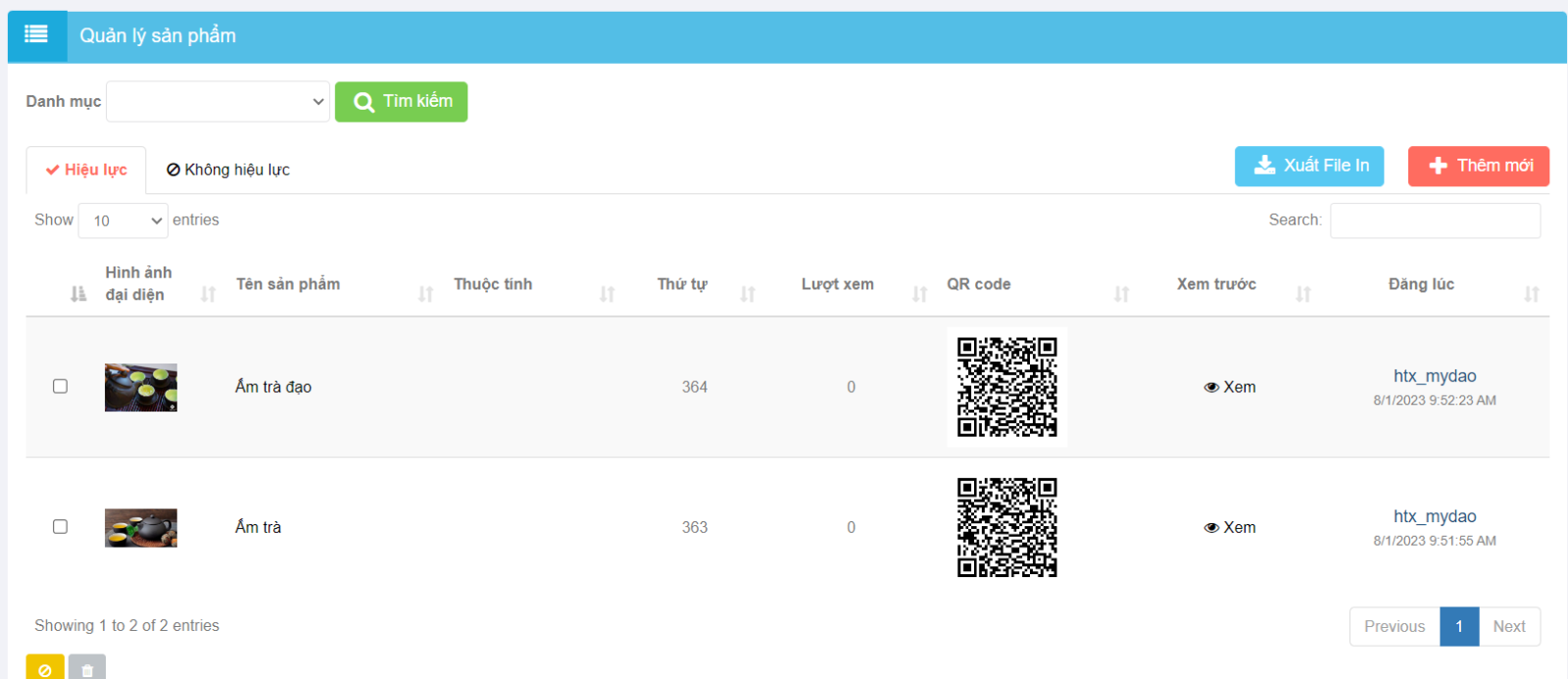Click the product name Ấm trà

click(x=258, y=527)
